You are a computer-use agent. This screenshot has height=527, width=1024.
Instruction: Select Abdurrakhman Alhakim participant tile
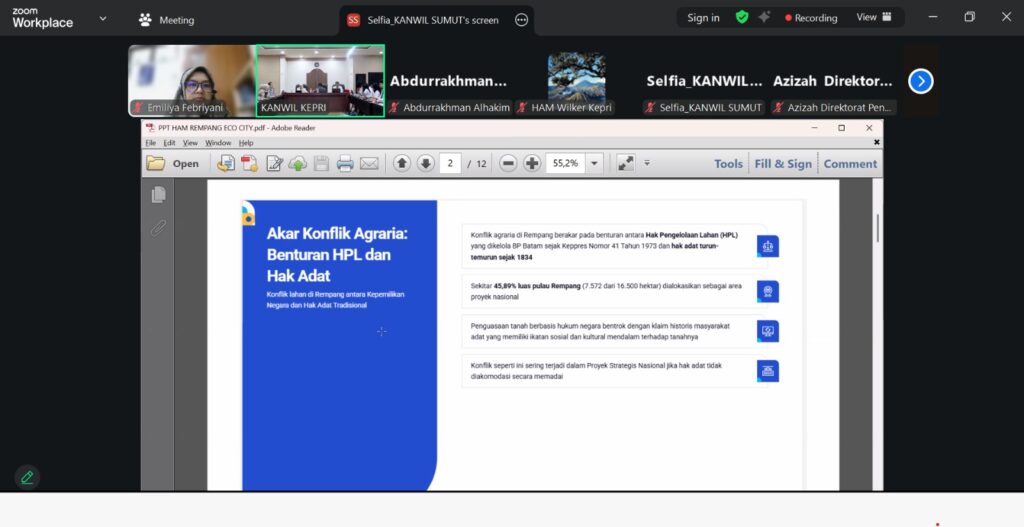click(x=449, y=80)
